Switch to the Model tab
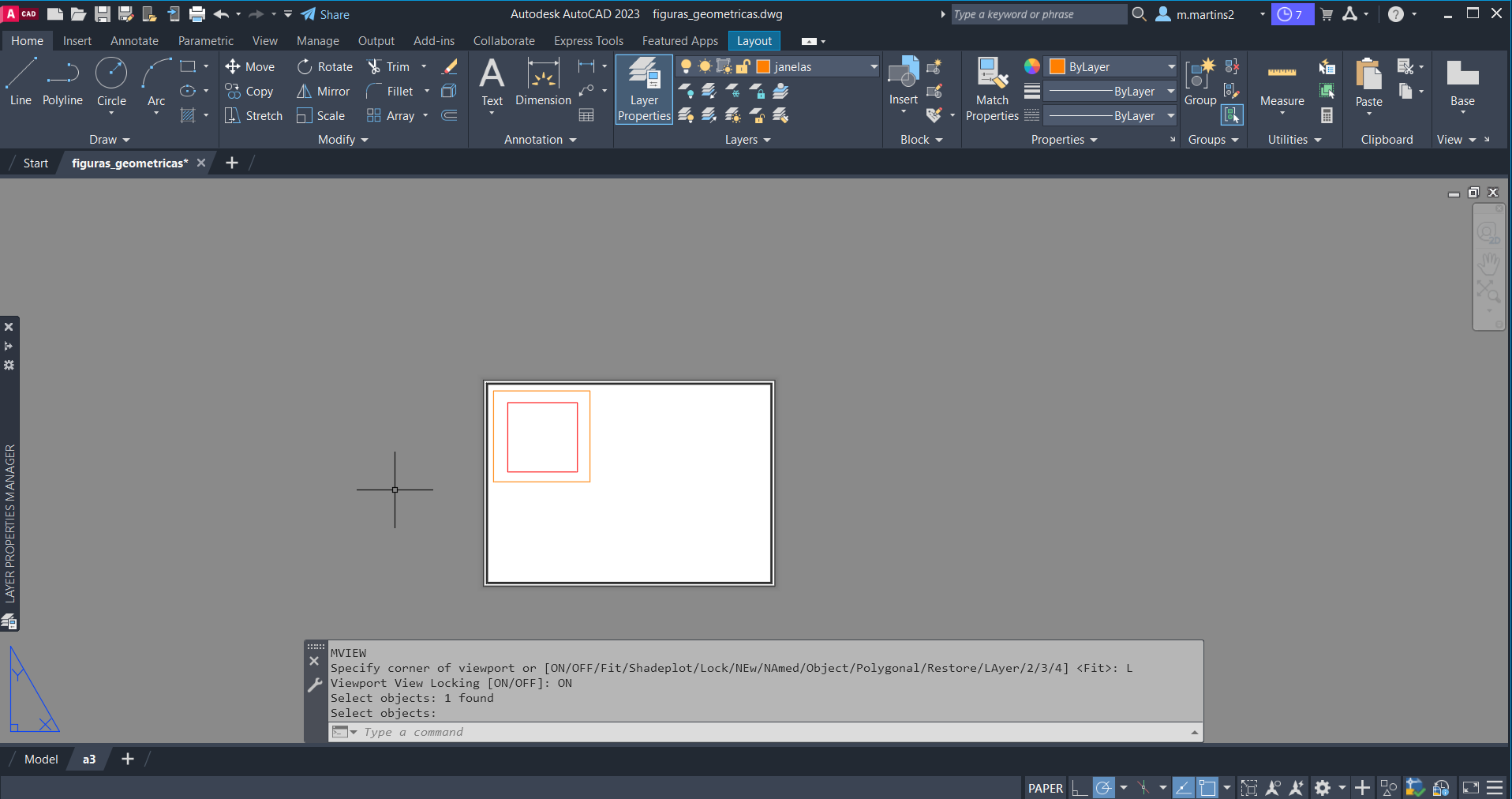Viewport: 1512px width, 799px height. [41, 760]
